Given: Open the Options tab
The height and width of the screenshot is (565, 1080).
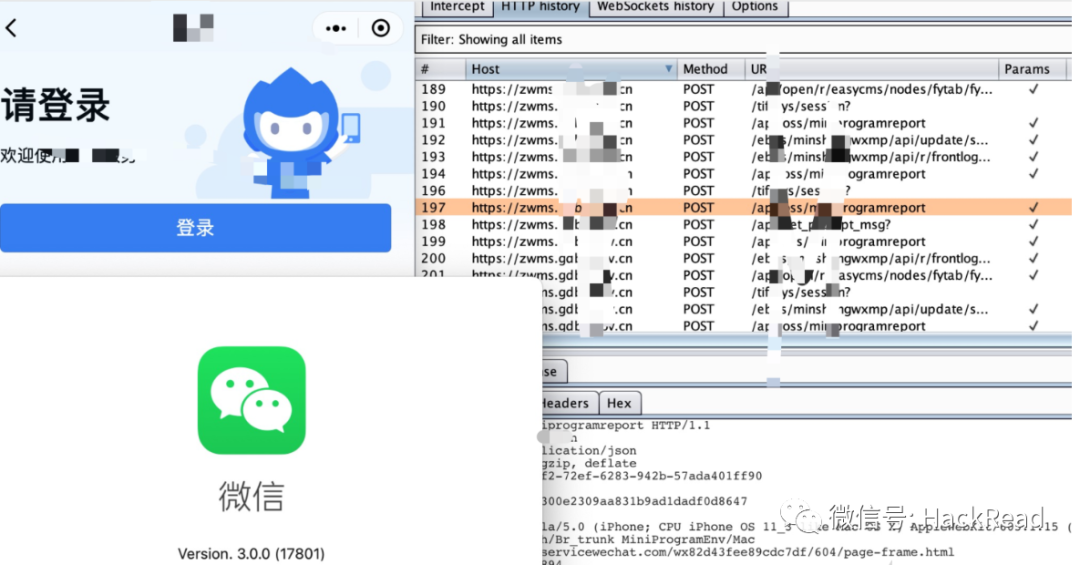Looking at the screenshot, I should (x=754, y=7).
